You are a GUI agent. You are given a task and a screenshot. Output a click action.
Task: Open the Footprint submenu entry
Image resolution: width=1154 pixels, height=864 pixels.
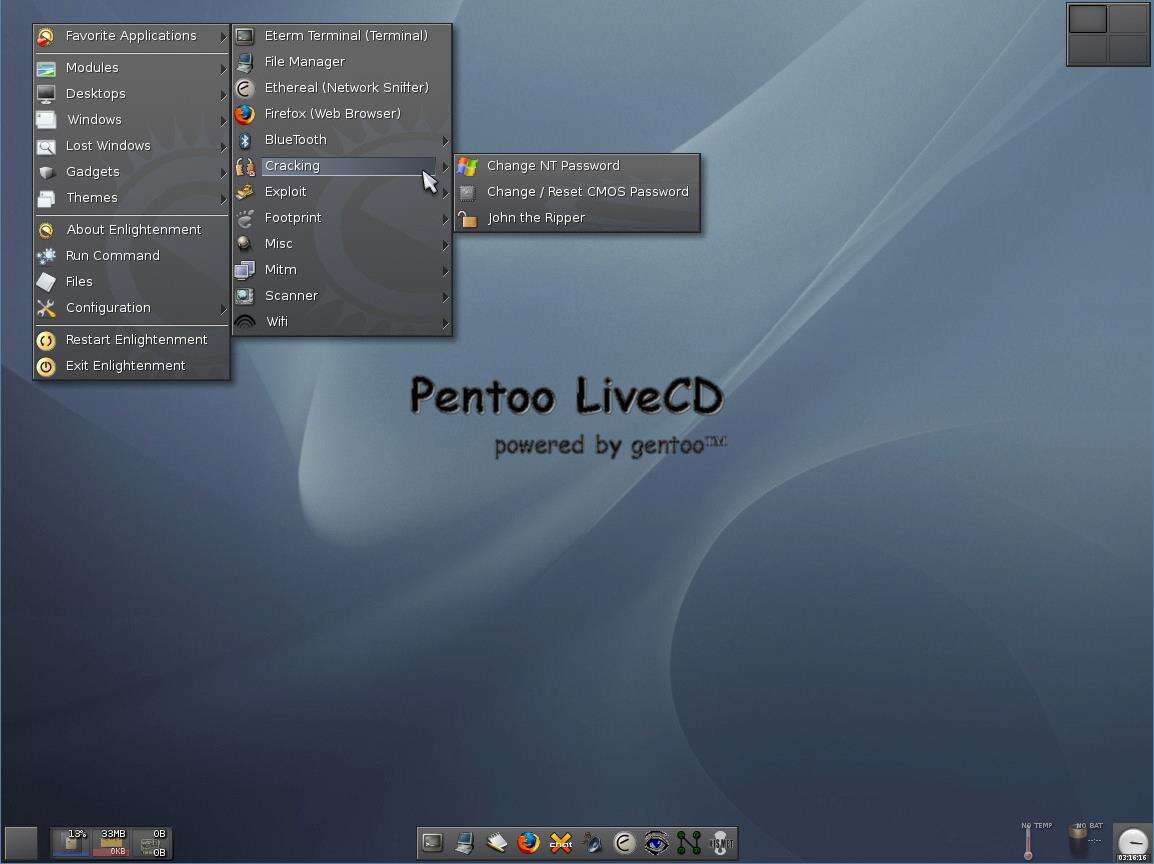pyautogui.click(x=342, y=218)
